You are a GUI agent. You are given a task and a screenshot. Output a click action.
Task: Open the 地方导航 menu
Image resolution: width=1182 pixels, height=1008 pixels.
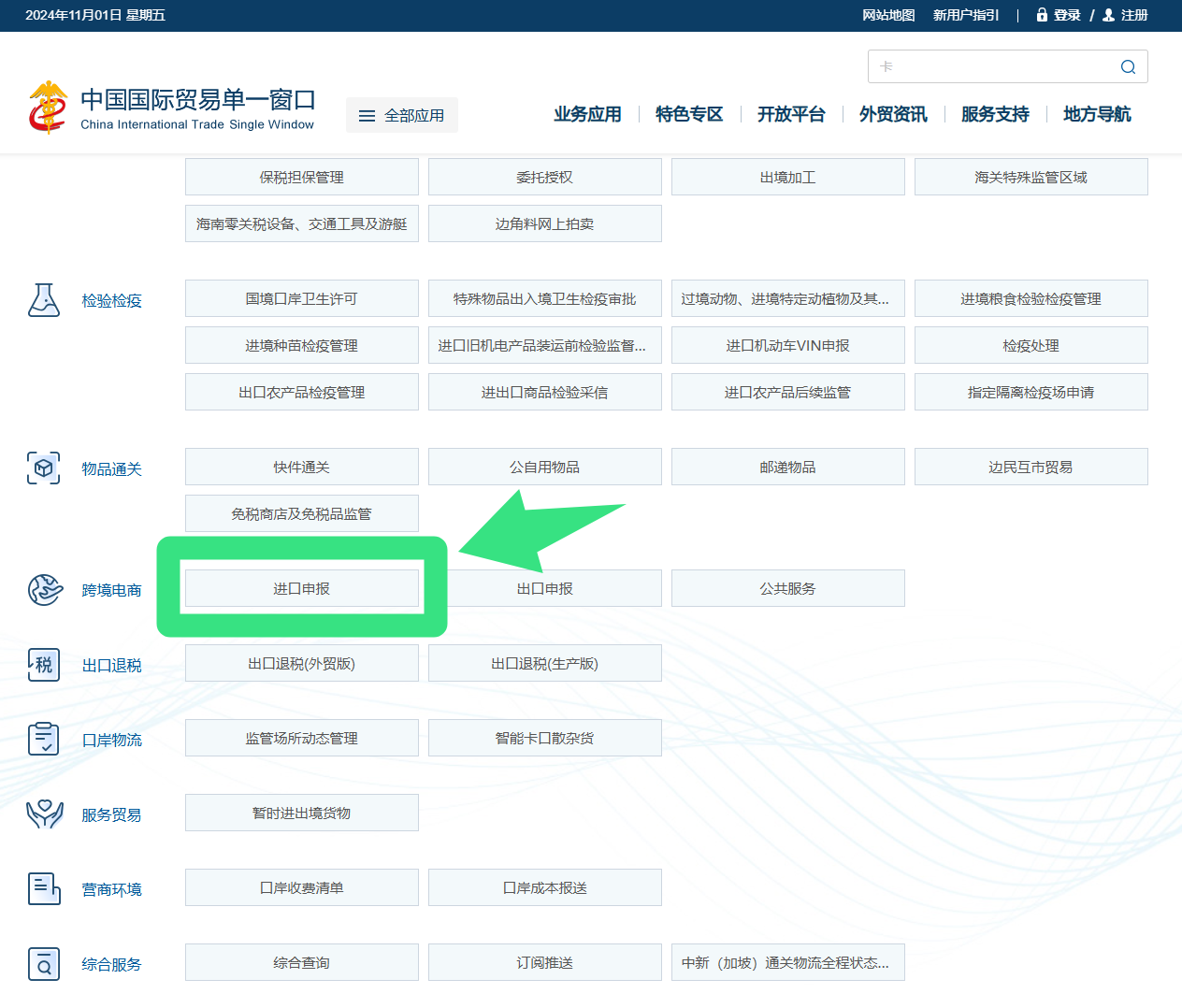pyautogui.click(x=1096, y=114)
